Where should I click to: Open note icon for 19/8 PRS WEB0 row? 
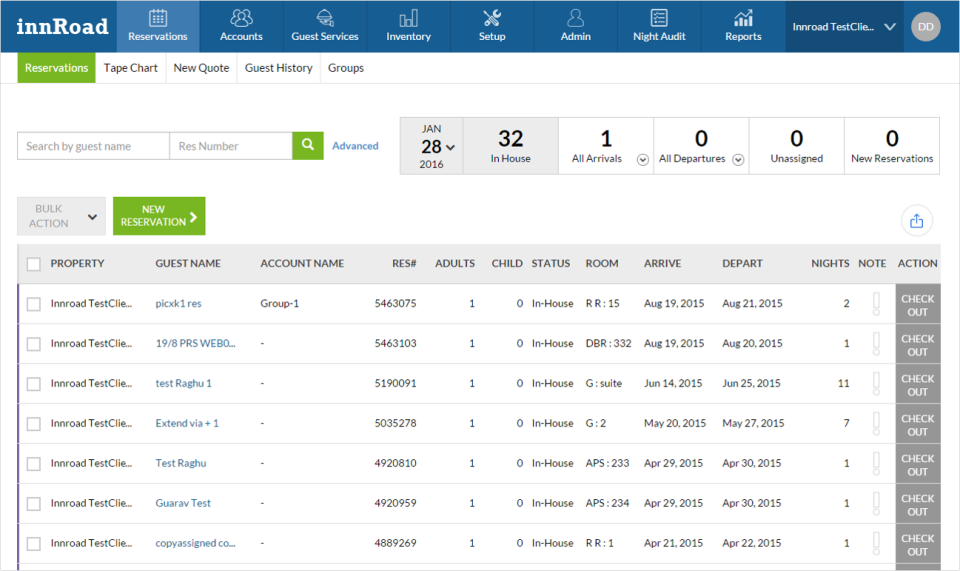[876, 343]
